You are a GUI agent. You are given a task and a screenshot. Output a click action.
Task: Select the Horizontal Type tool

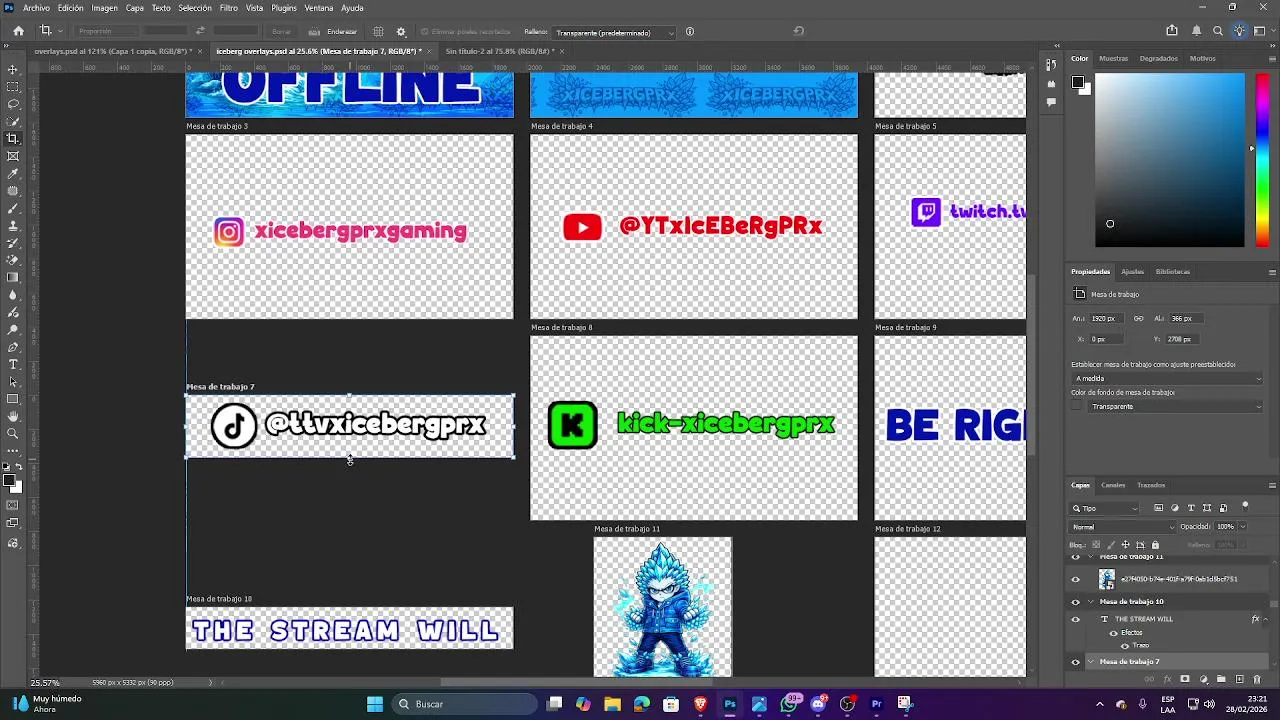13,364
